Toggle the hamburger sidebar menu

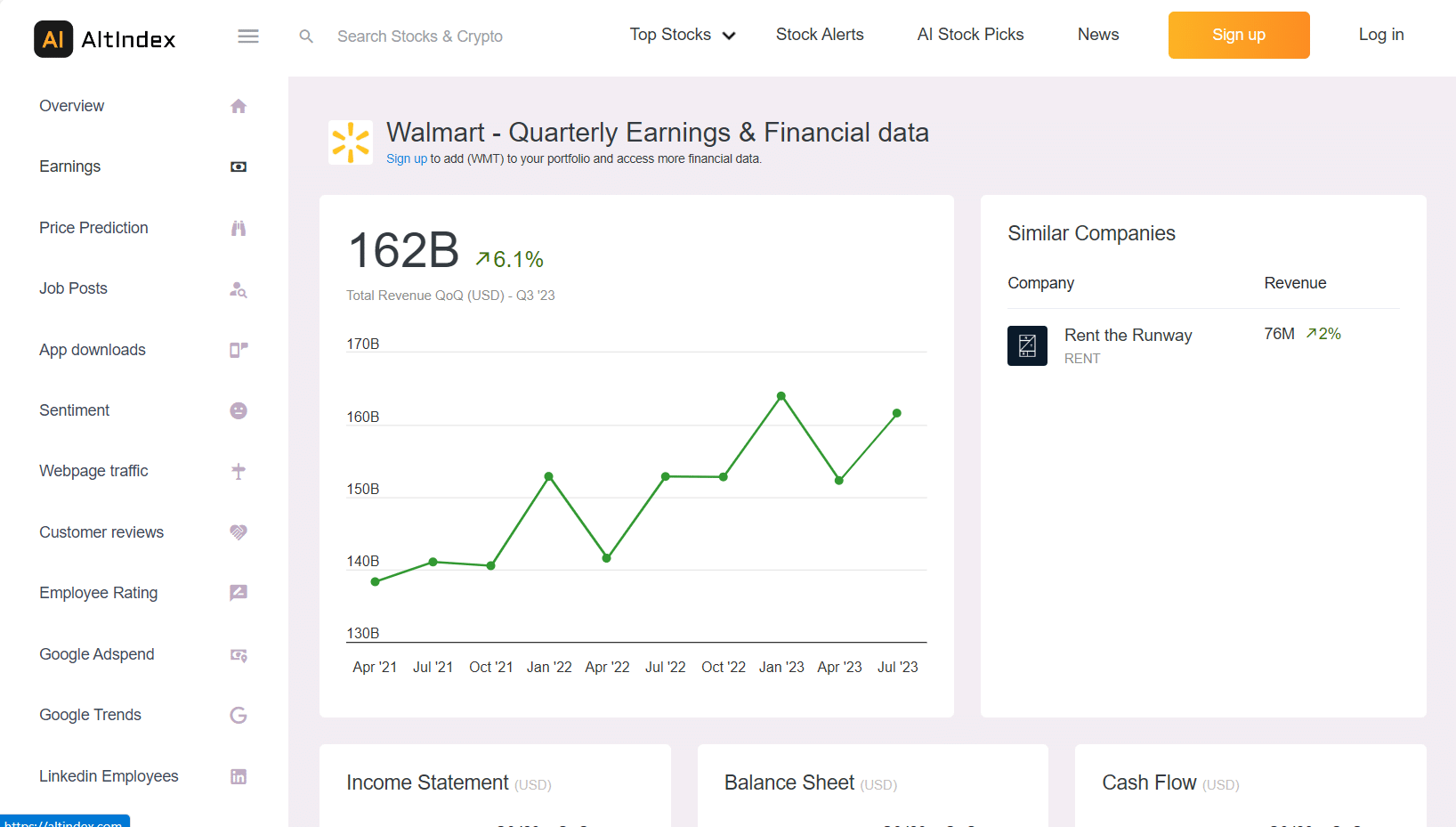tap(248, 36)
